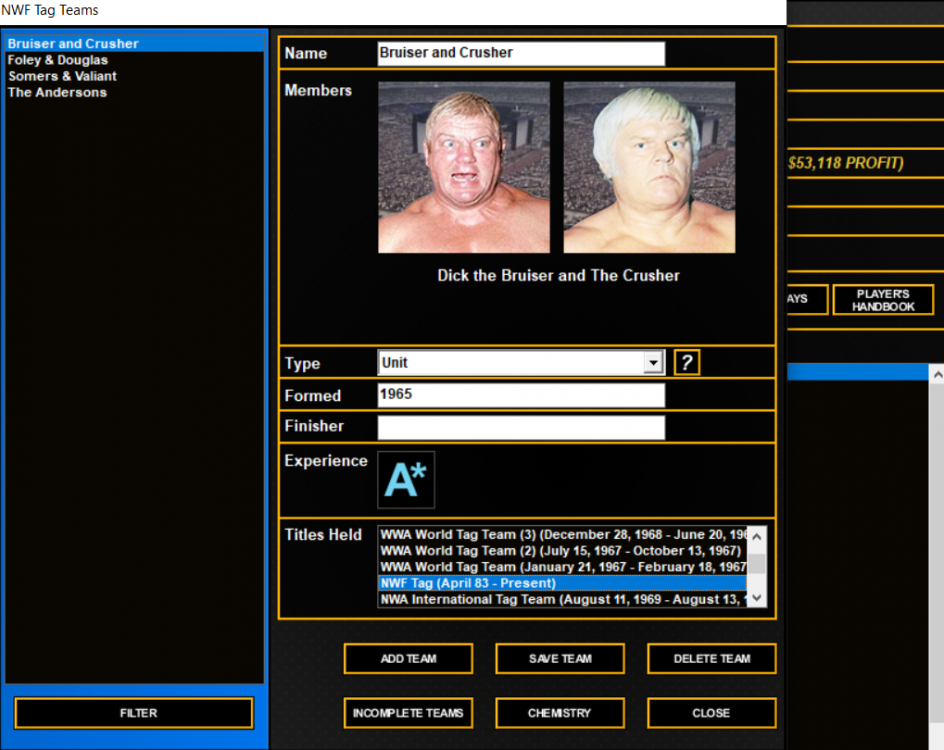The height and width of the screenshot is (750, 944).
Task: Click The Crusher's portrait photo
Action: coord(649,167)
